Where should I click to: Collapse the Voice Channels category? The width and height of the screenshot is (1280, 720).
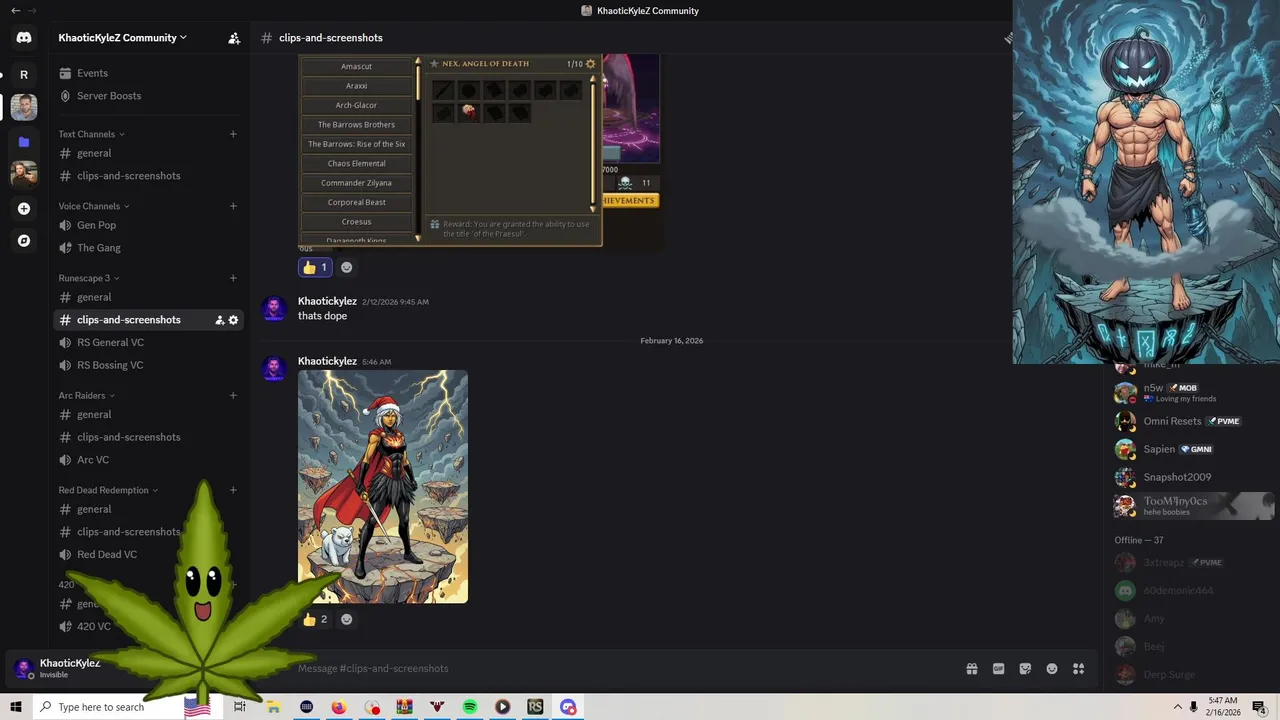(x=94, y=206)
